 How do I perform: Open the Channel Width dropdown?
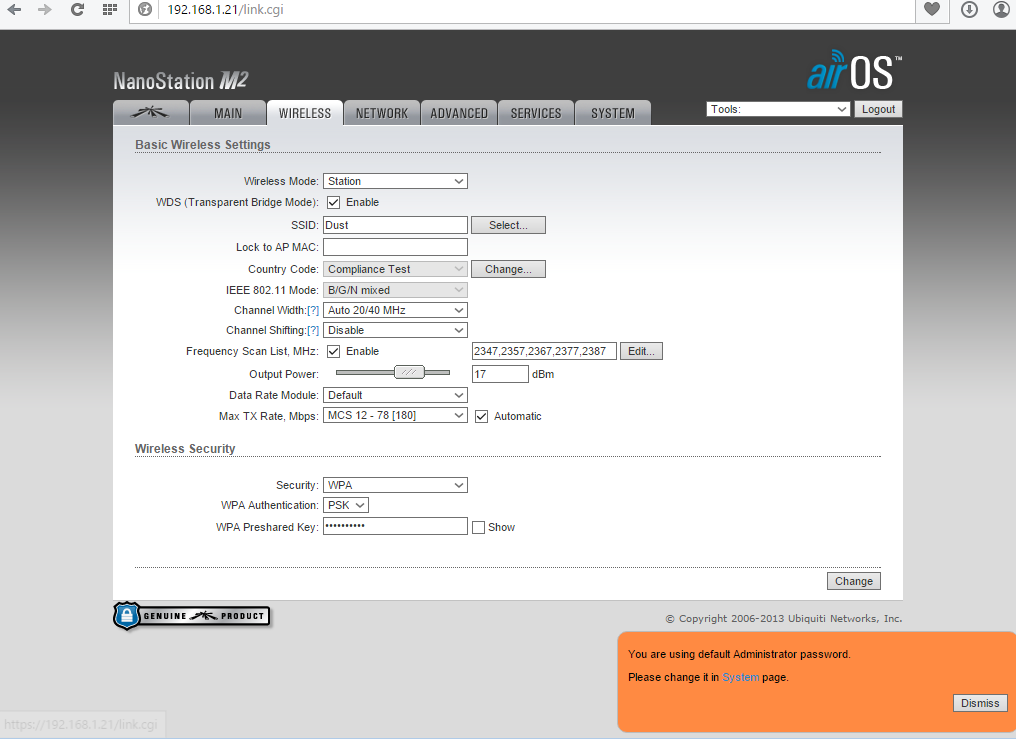(x=395, y=310)
